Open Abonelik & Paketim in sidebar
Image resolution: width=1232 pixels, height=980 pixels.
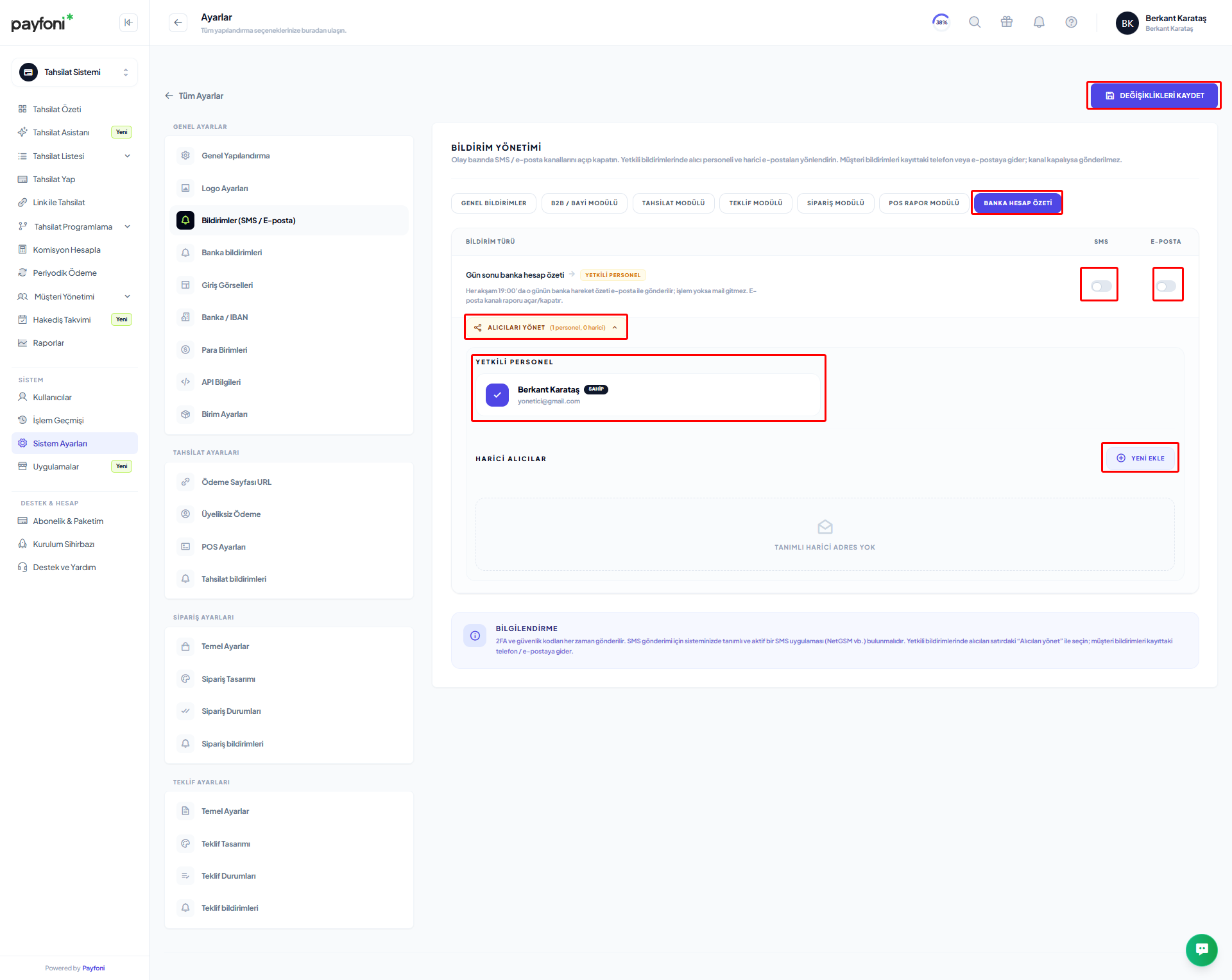point(74,521)
